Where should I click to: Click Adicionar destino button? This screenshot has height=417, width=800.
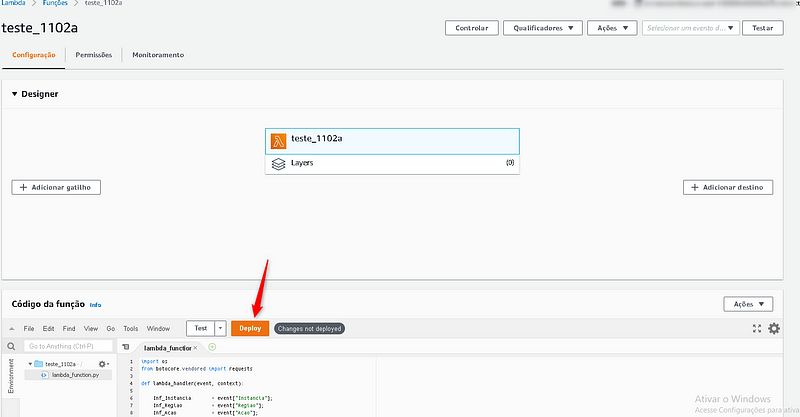coord(728,187)
